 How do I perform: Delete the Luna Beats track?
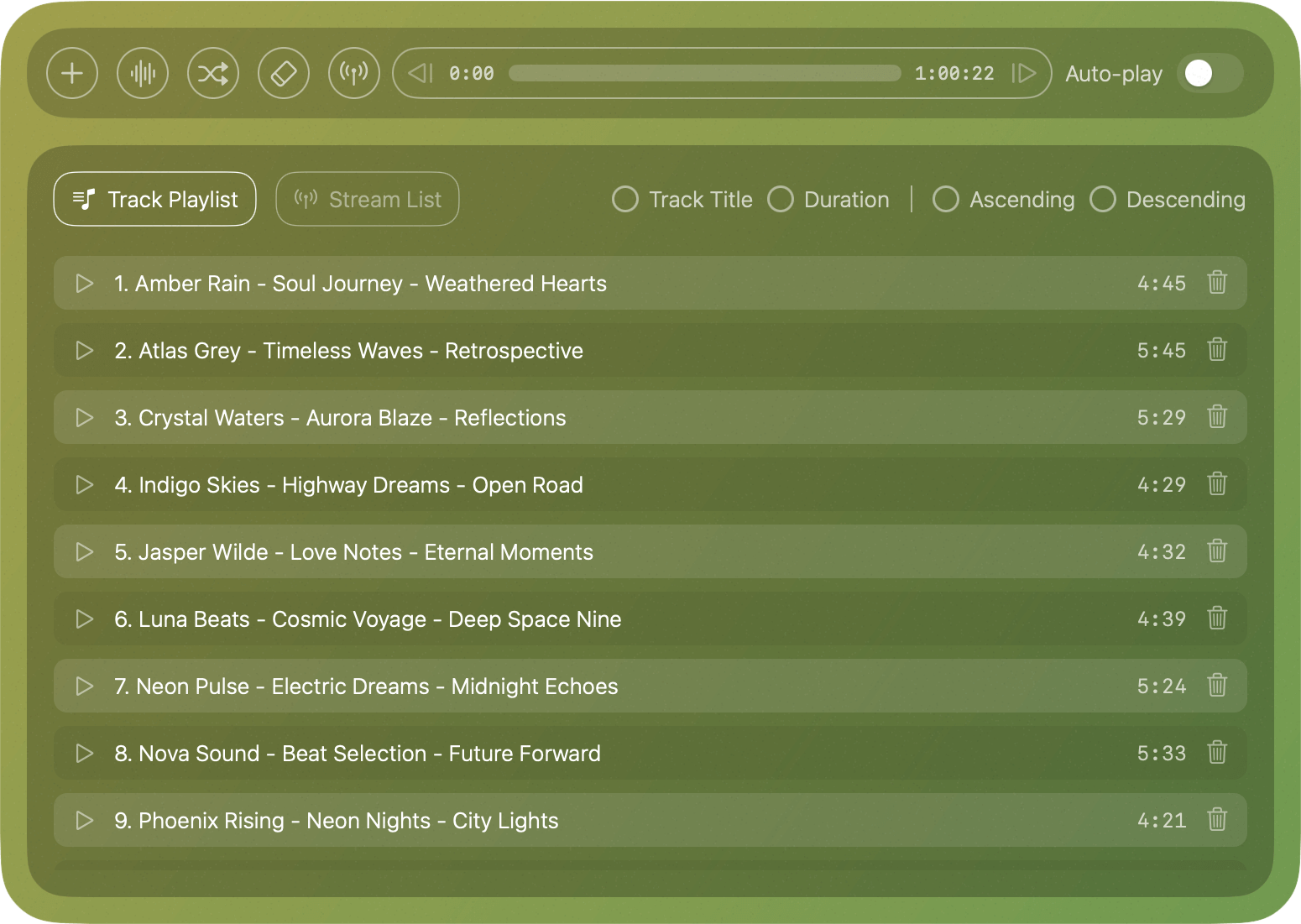tap(1218, 619)
